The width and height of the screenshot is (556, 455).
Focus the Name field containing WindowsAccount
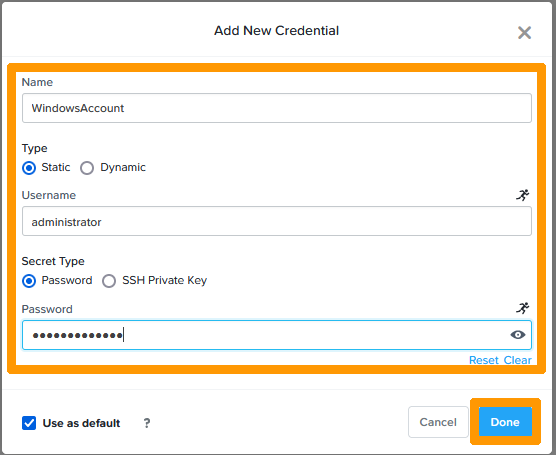point(277,108)
